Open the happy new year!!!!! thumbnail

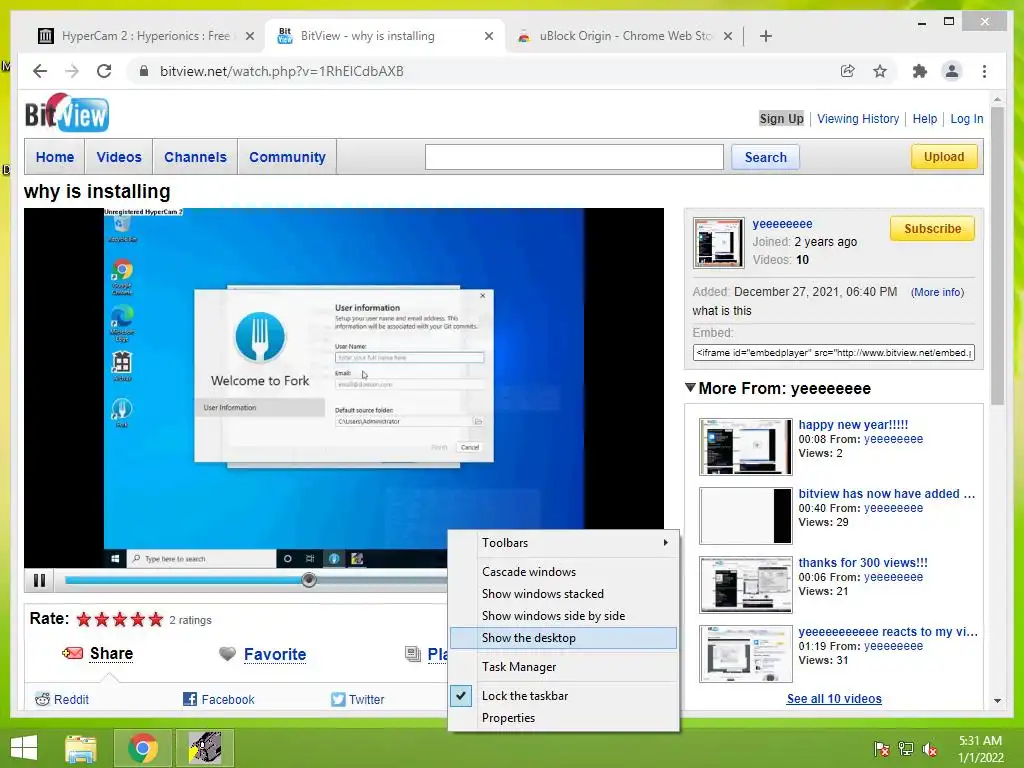pos(745,447)
